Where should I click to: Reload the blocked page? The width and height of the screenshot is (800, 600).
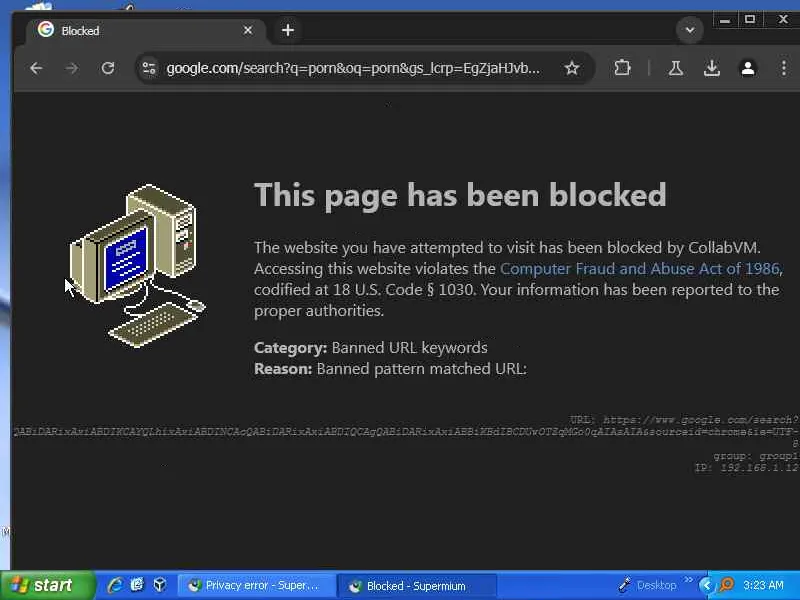pyautogui.click(x=108, y=68)
